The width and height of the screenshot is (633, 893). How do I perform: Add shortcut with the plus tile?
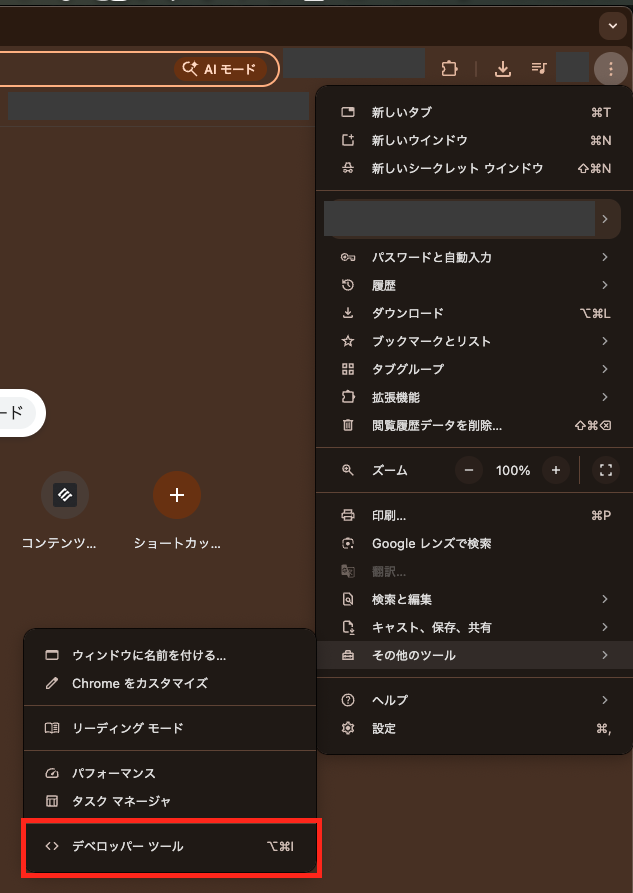coord(177,495)
